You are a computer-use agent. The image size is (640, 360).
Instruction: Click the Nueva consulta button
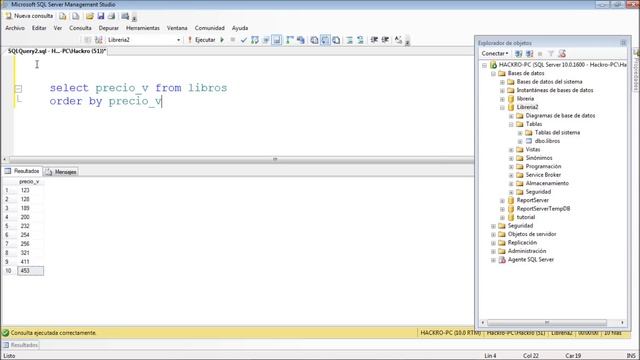[x=29, y=16]
